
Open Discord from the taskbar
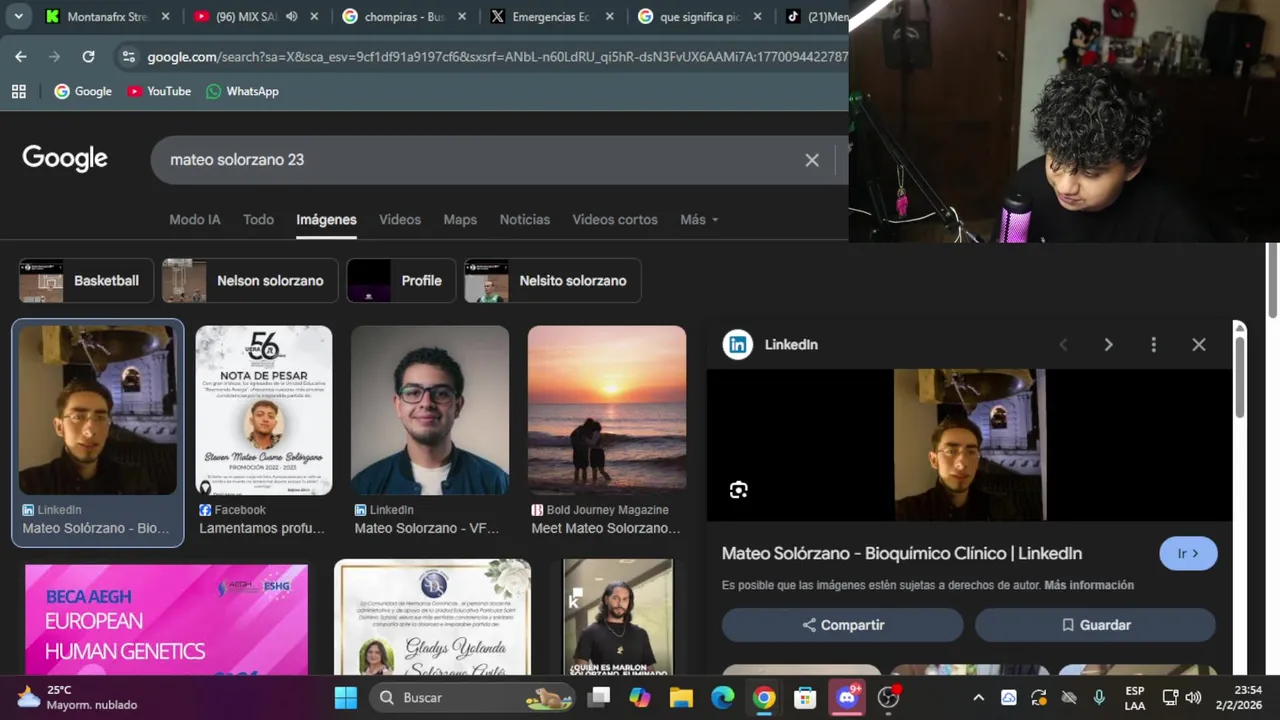(x=848, y=697)
